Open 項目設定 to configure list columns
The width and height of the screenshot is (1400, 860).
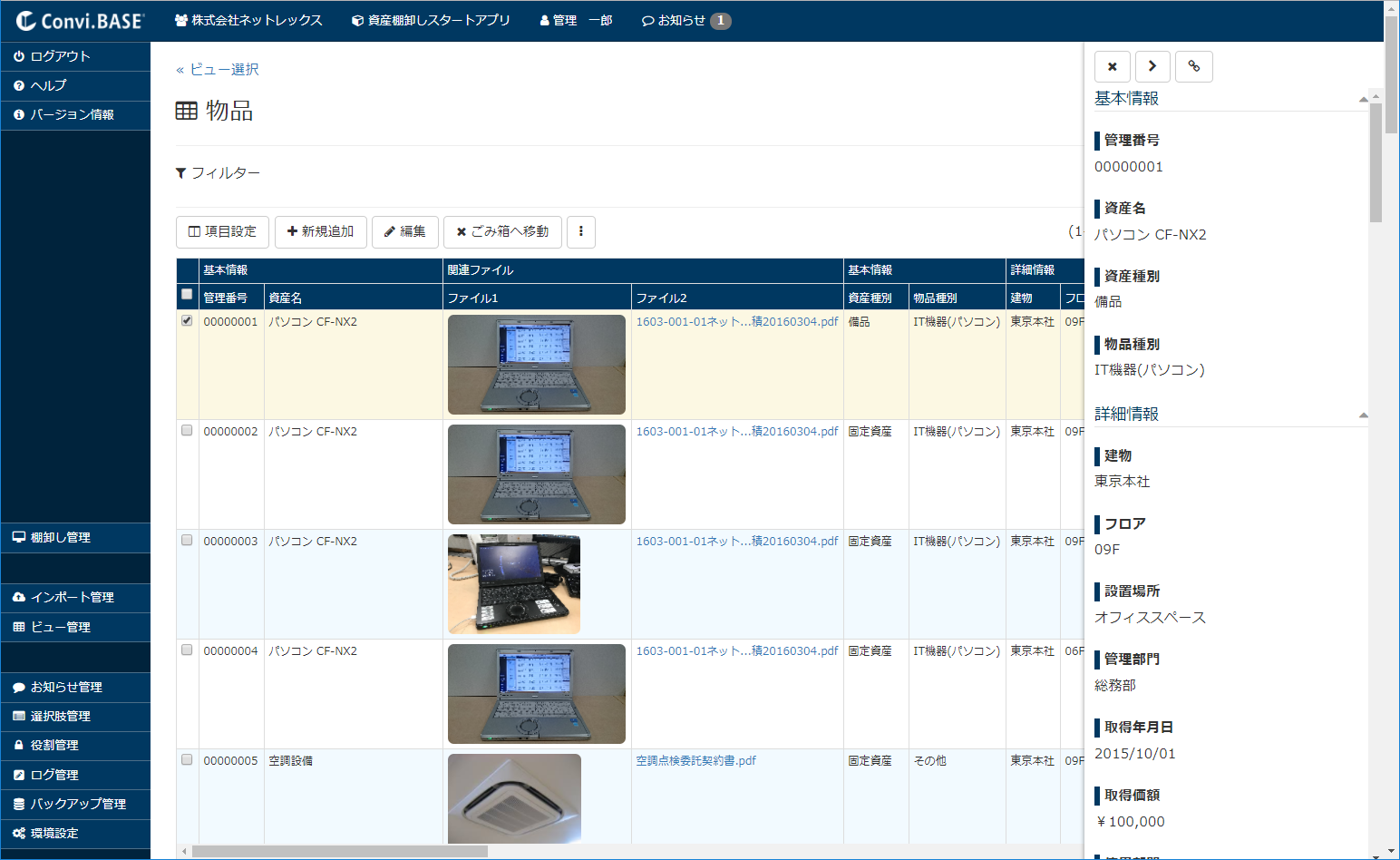pyautogui.click(x=222, y=232)
